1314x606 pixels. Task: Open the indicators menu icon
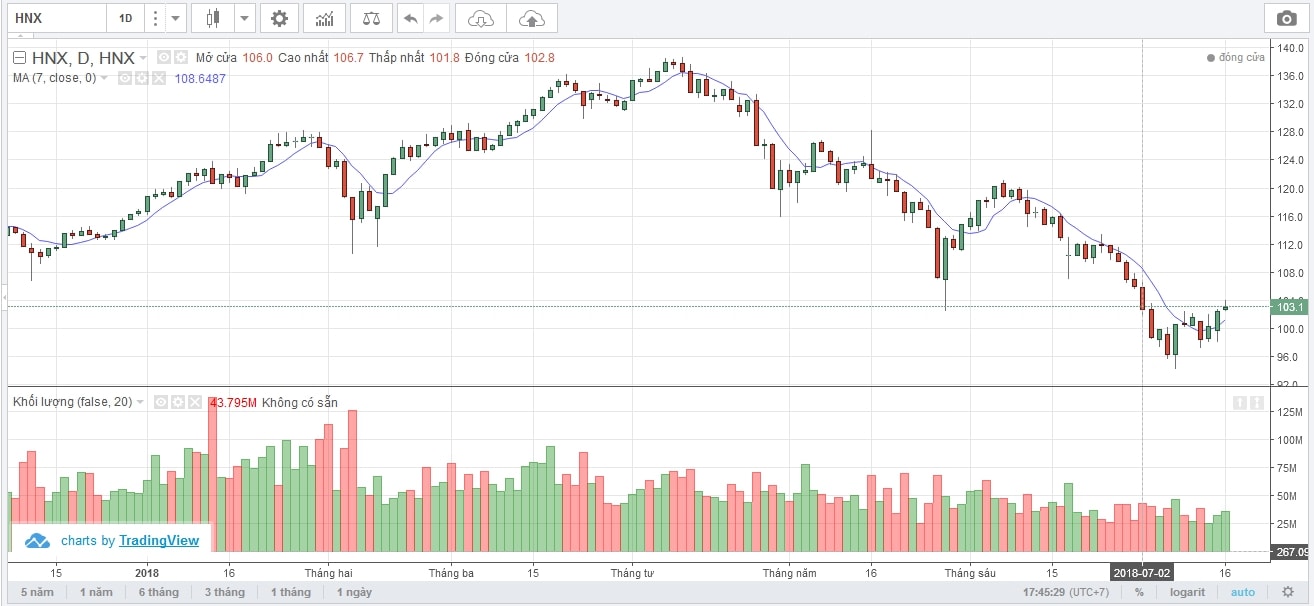click(x=325, y=18)
